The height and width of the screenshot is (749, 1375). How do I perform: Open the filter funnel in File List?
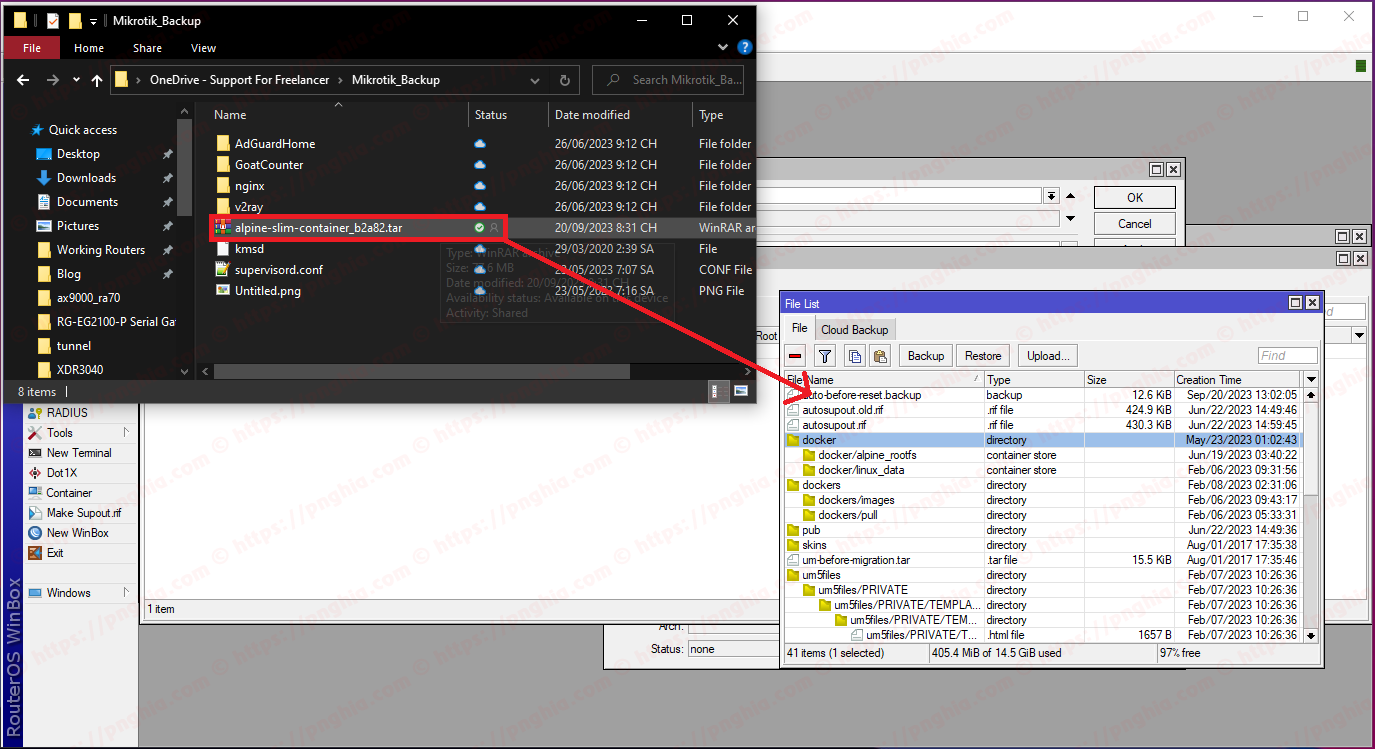(x=825, y=355)
